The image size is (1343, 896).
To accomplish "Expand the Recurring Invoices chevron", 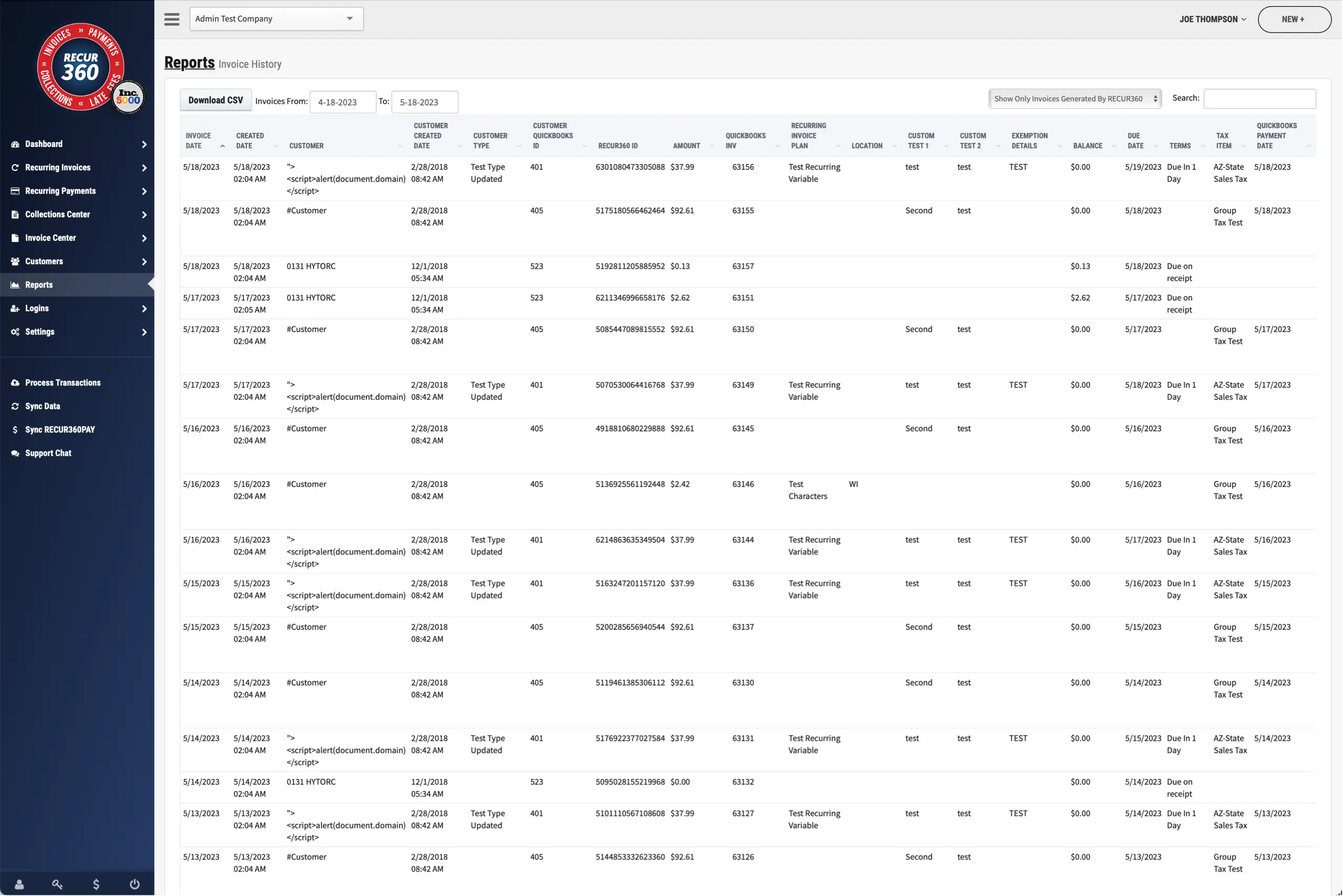I will click(x=144, y=168).
